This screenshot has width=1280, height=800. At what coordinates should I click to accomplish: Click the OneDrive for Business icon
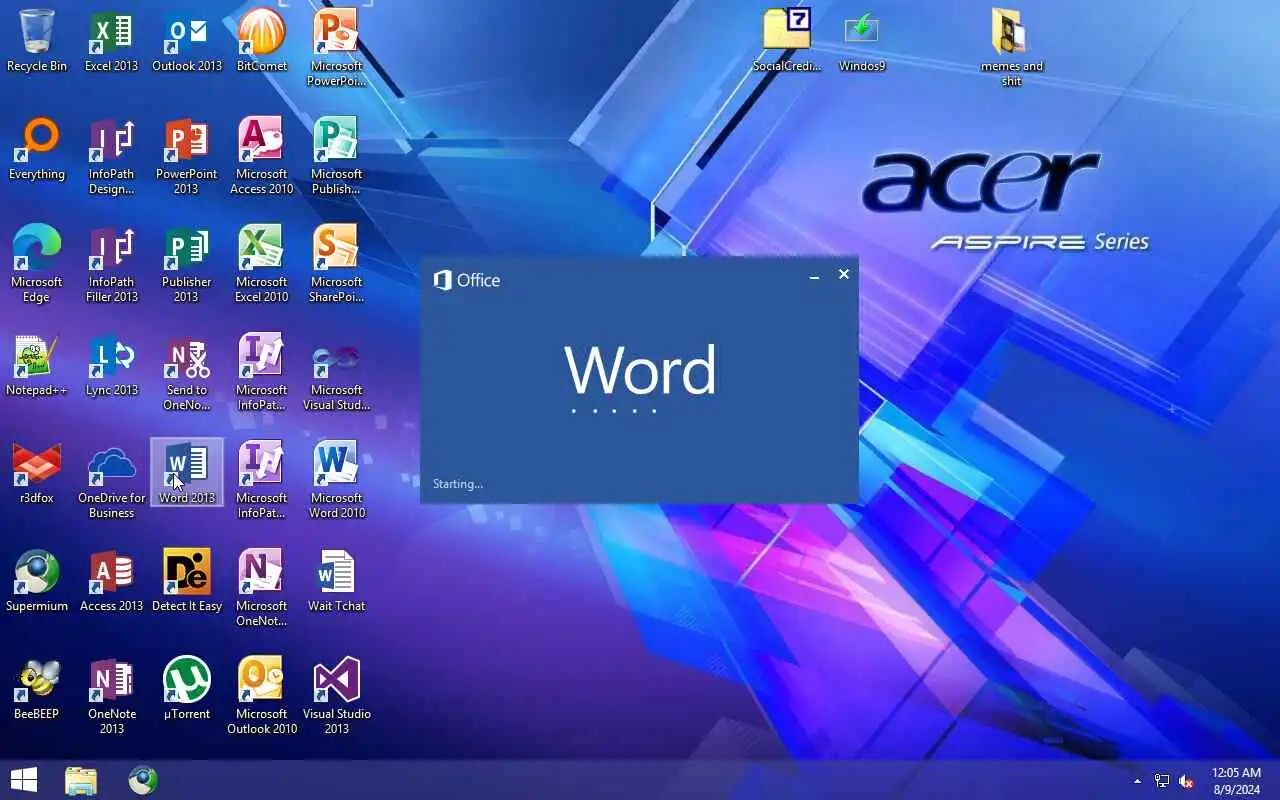[x=112, y=479]
